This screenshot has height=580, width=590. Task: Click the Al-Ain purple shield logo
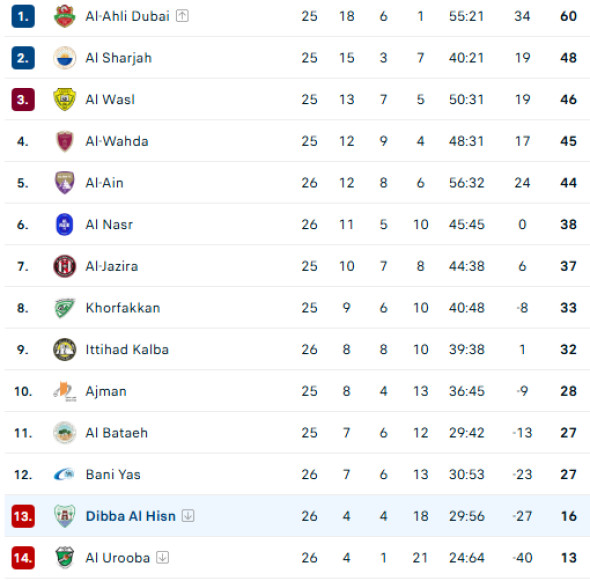[x=64, y=183]
